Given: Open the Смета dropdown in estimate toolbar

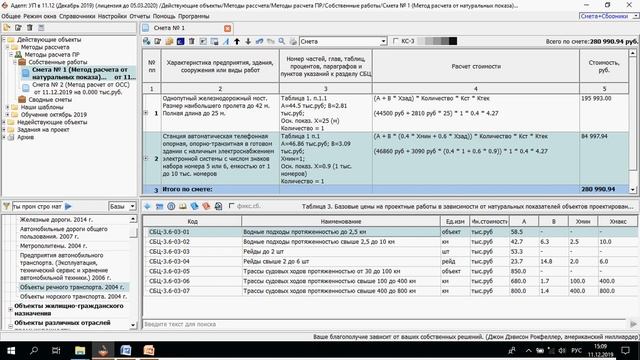Looking at the screenshot, I should tap(383, 41).
